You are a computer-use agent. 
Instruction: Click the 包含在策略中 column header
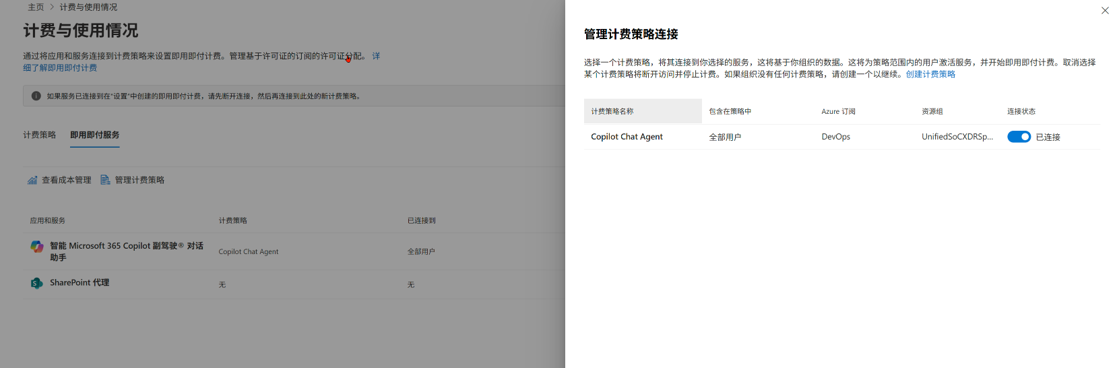click(730, 112)
